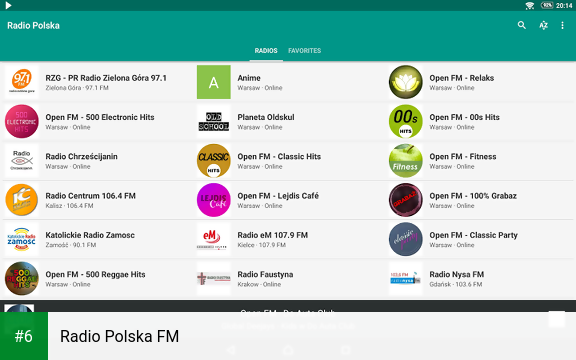The height and width of the screenshot is (360, 576).
Task: Tap the Classic Party blue logo
Action: (x=406, y=239)
